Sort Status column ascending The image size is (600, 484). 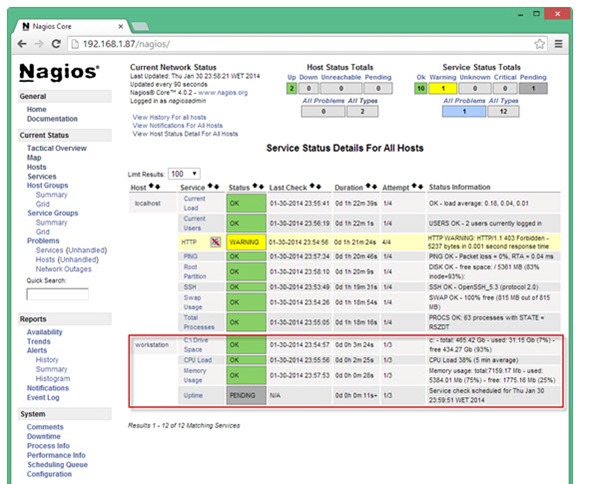click(255, 186)
